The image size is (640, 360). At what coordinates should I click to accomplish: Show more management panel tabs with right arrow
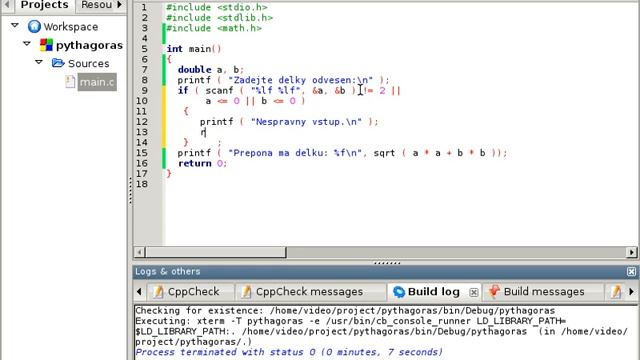[x=120, y=5]
